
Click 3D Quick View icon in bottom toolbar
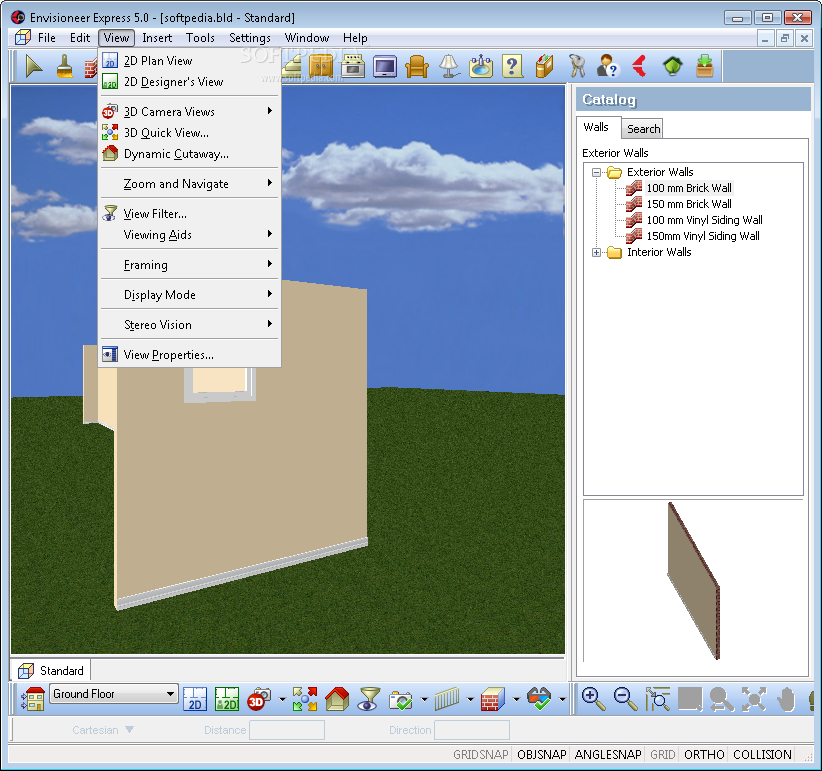(x=305, y=699)
